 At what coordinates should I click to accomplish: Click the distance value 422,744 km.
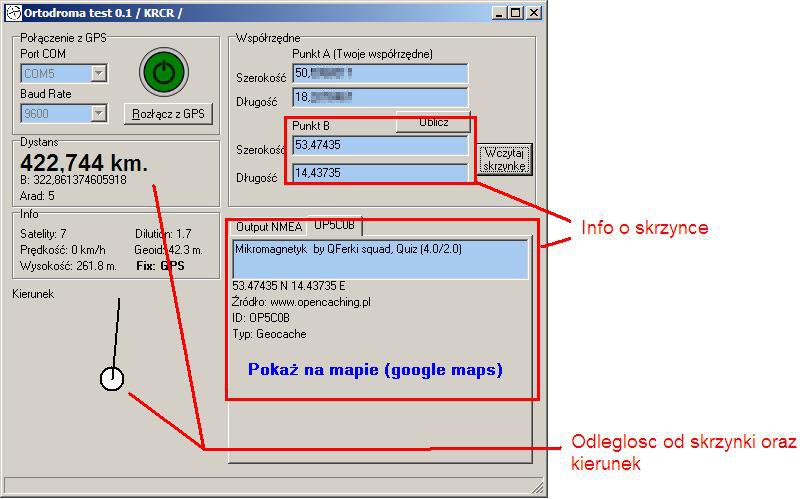(x=84, y=163)
